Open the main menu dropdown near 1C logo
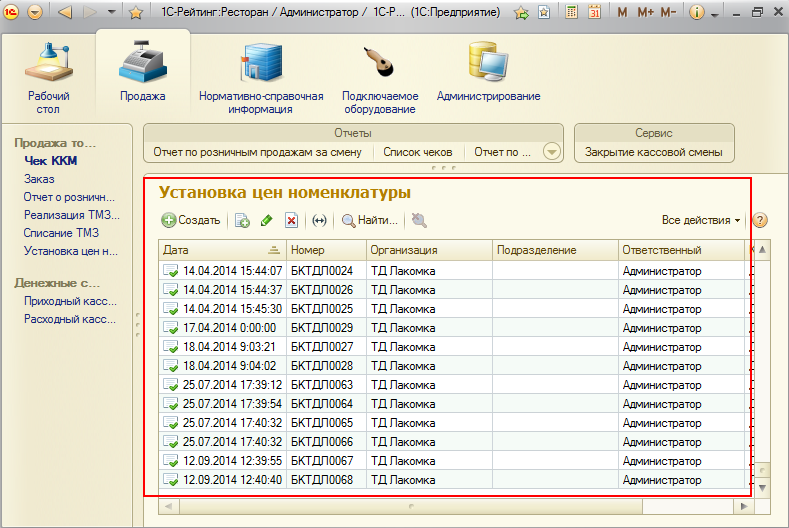This screenshot has height=528, width=789. click(35, 13)
